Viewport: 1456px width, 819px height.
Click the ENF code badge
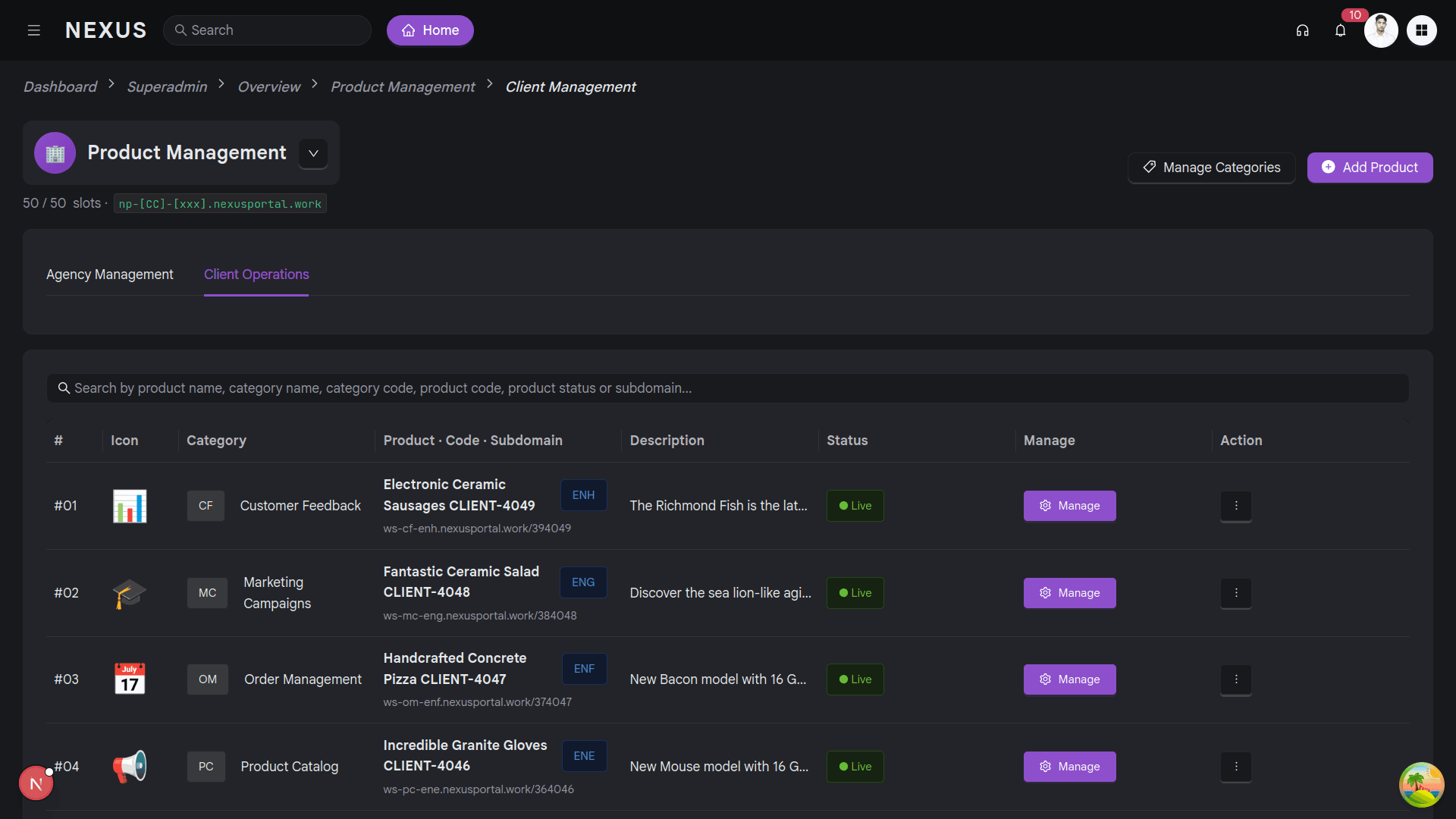tap(584, 669)
